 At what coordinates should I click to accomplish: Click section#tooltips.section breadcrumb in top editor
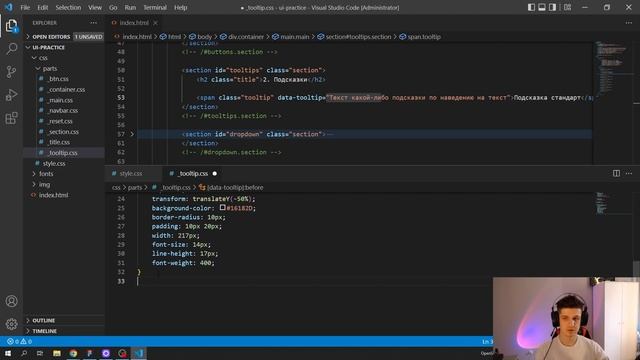coord(358,37)
